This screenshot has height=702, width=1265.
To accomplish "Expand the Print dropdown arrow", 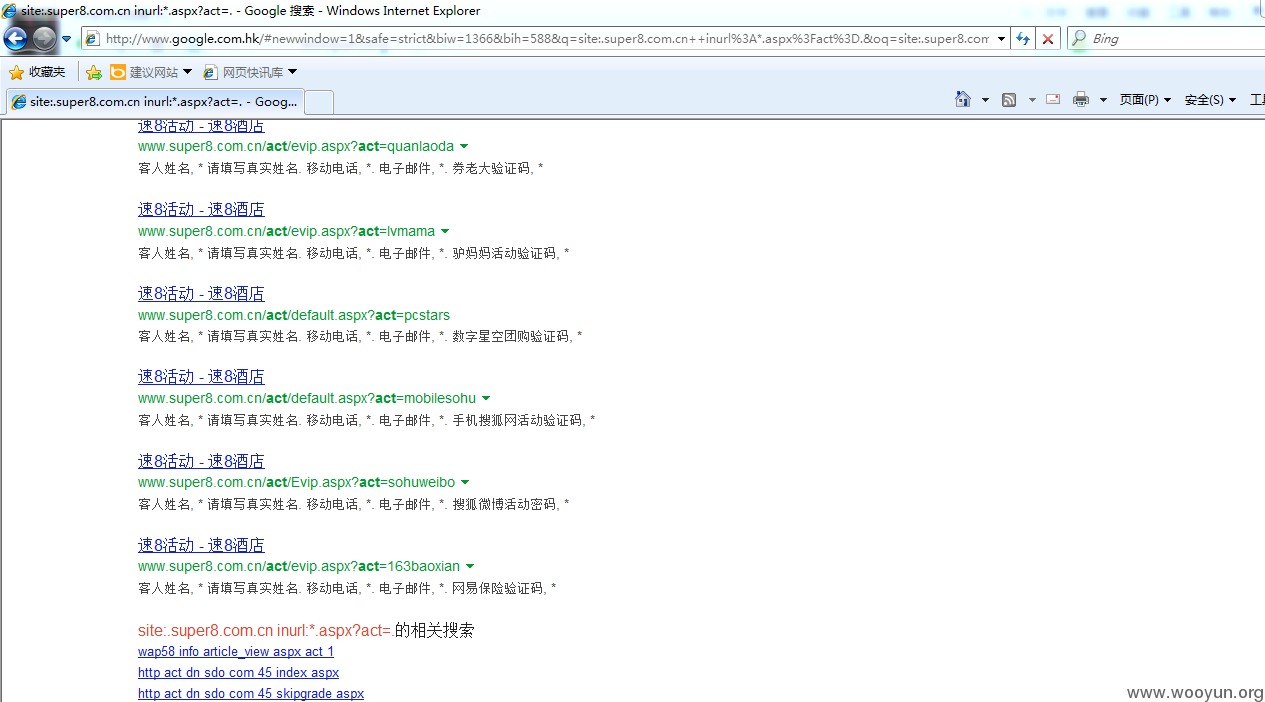I will [1103, 100].
